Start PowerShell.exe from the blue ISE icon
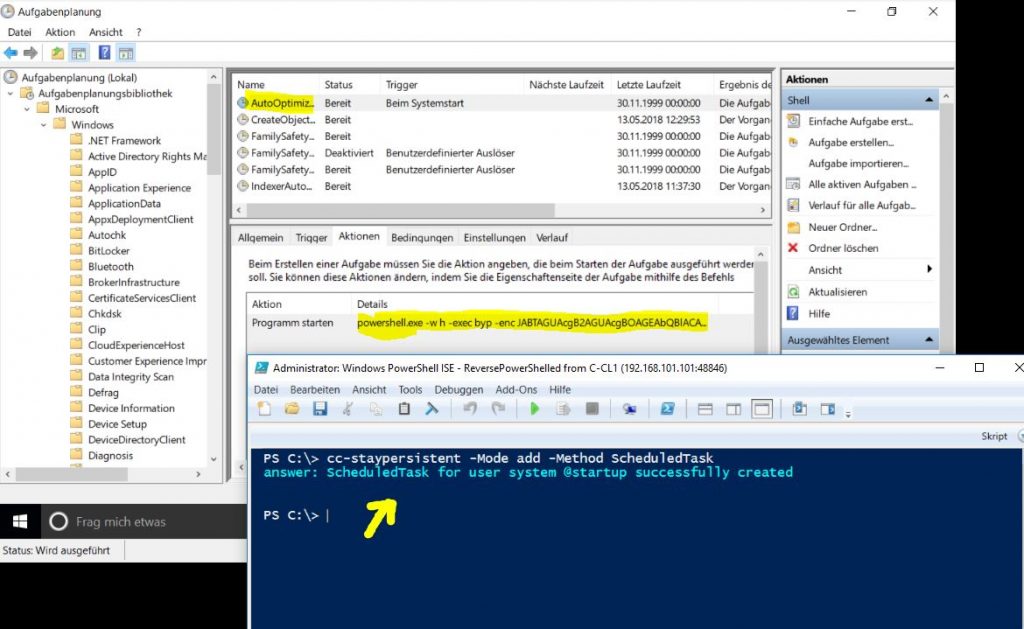 (x=667, y=409)
